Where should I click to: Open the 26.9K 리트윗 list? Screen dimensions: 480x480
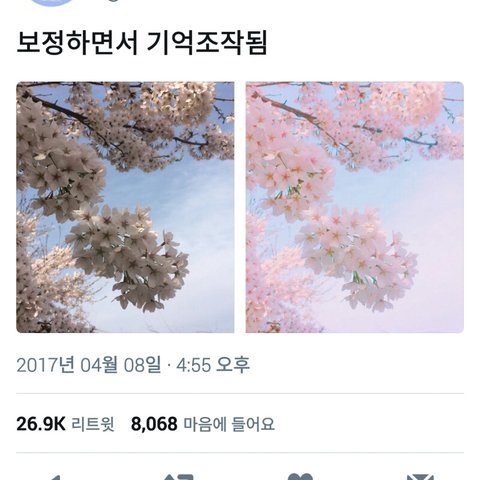pos(65,424)
